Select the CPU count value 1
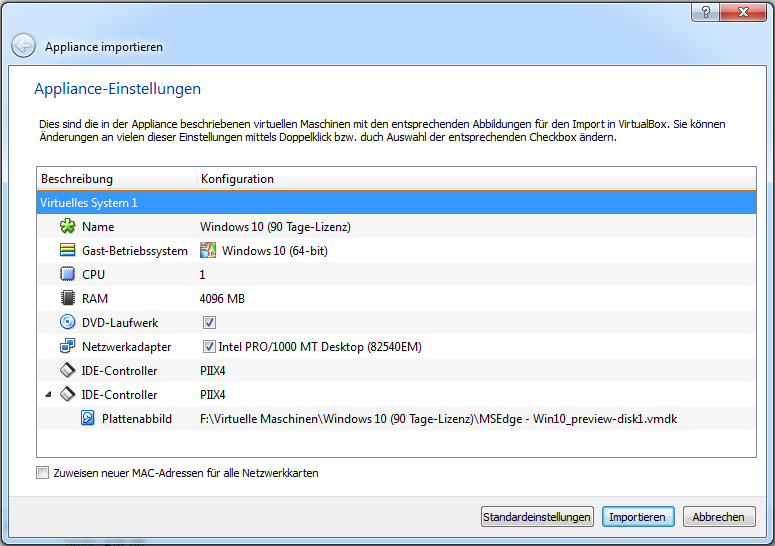 tap(202, 275)
